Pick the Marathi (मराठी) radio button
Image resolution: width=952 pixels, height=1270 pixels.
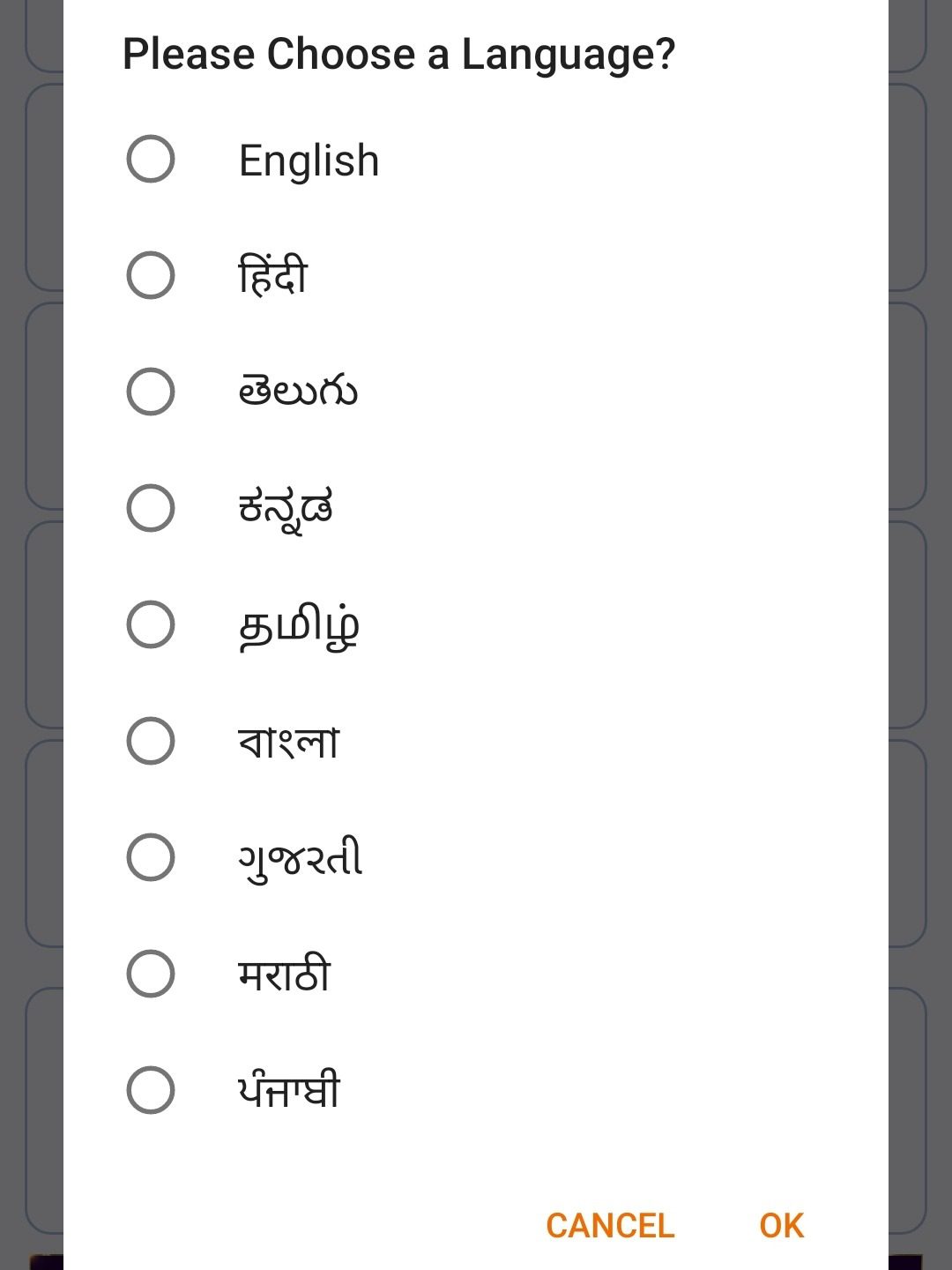(151, 974)
